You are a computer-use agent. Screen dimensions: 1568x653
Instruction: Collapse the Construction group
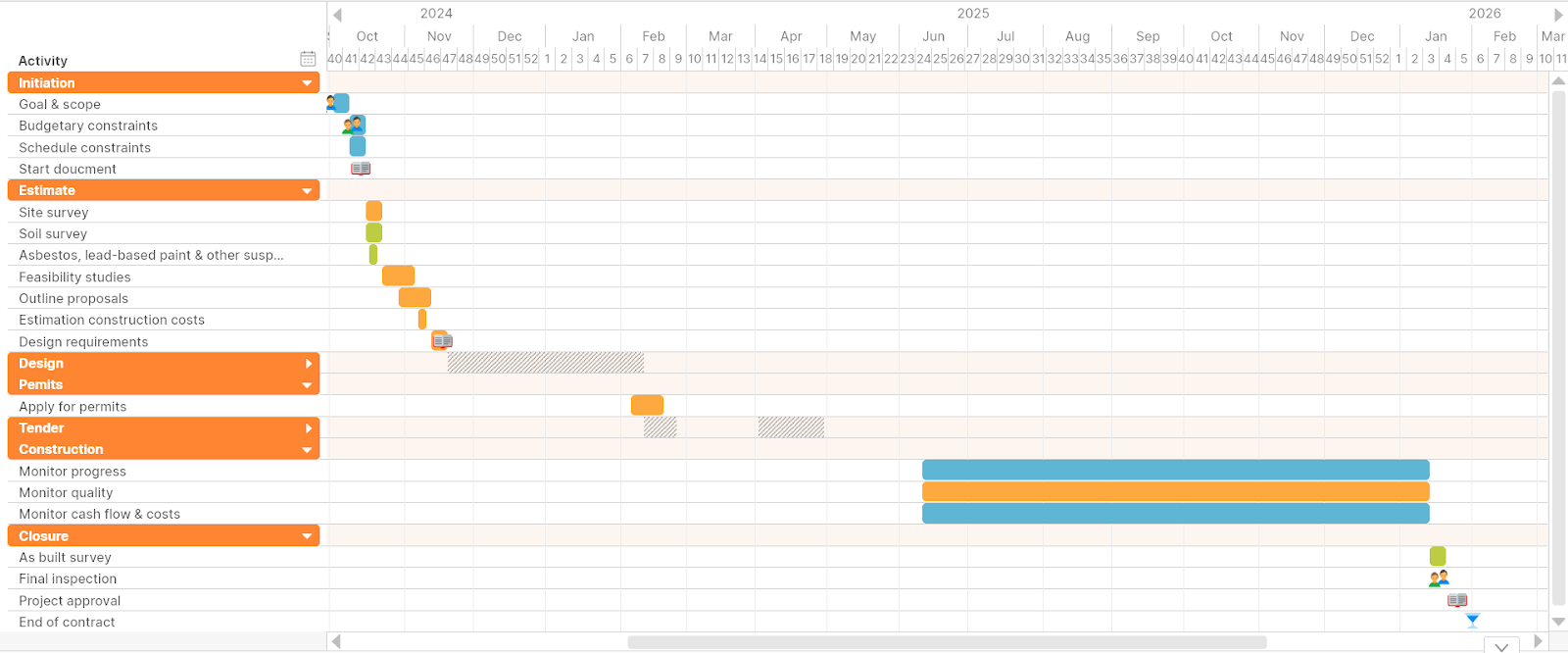[x=308, y=450]
